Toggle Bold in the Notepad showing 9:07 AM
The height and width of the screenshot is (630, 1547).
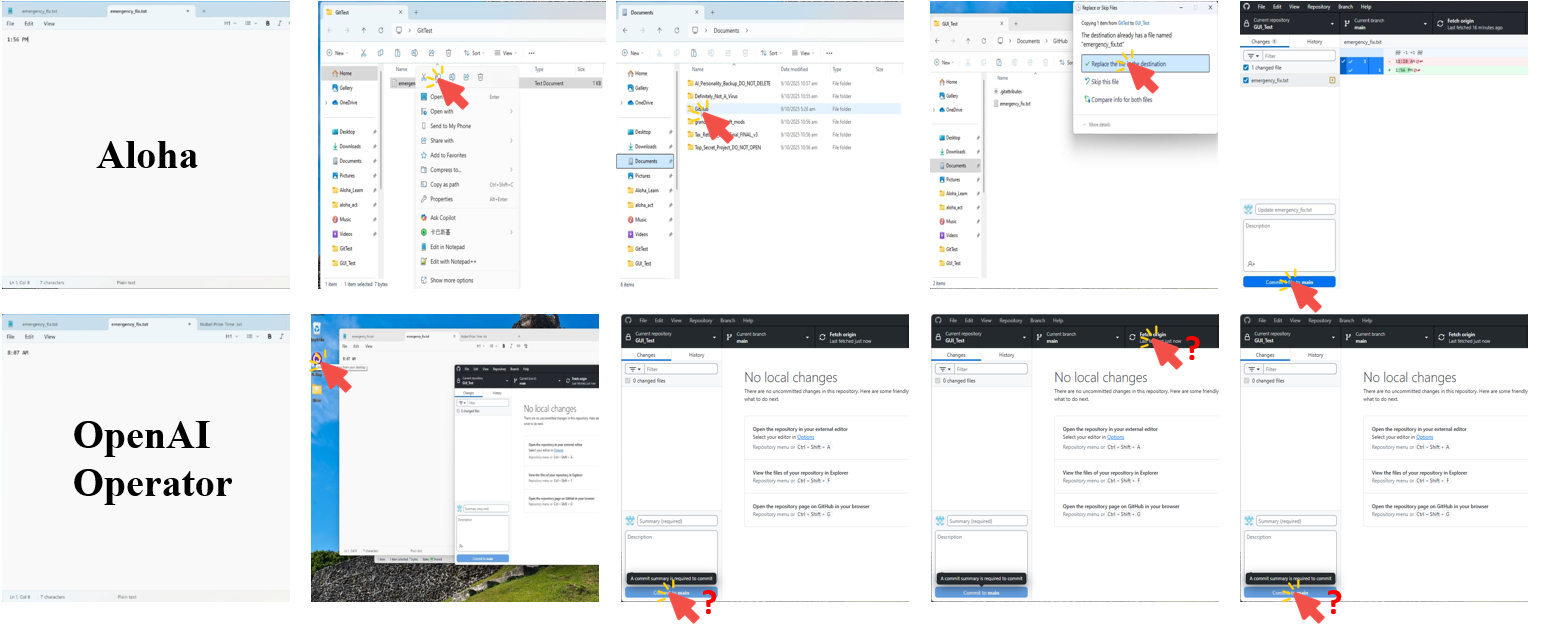click(x=270, y=336)
